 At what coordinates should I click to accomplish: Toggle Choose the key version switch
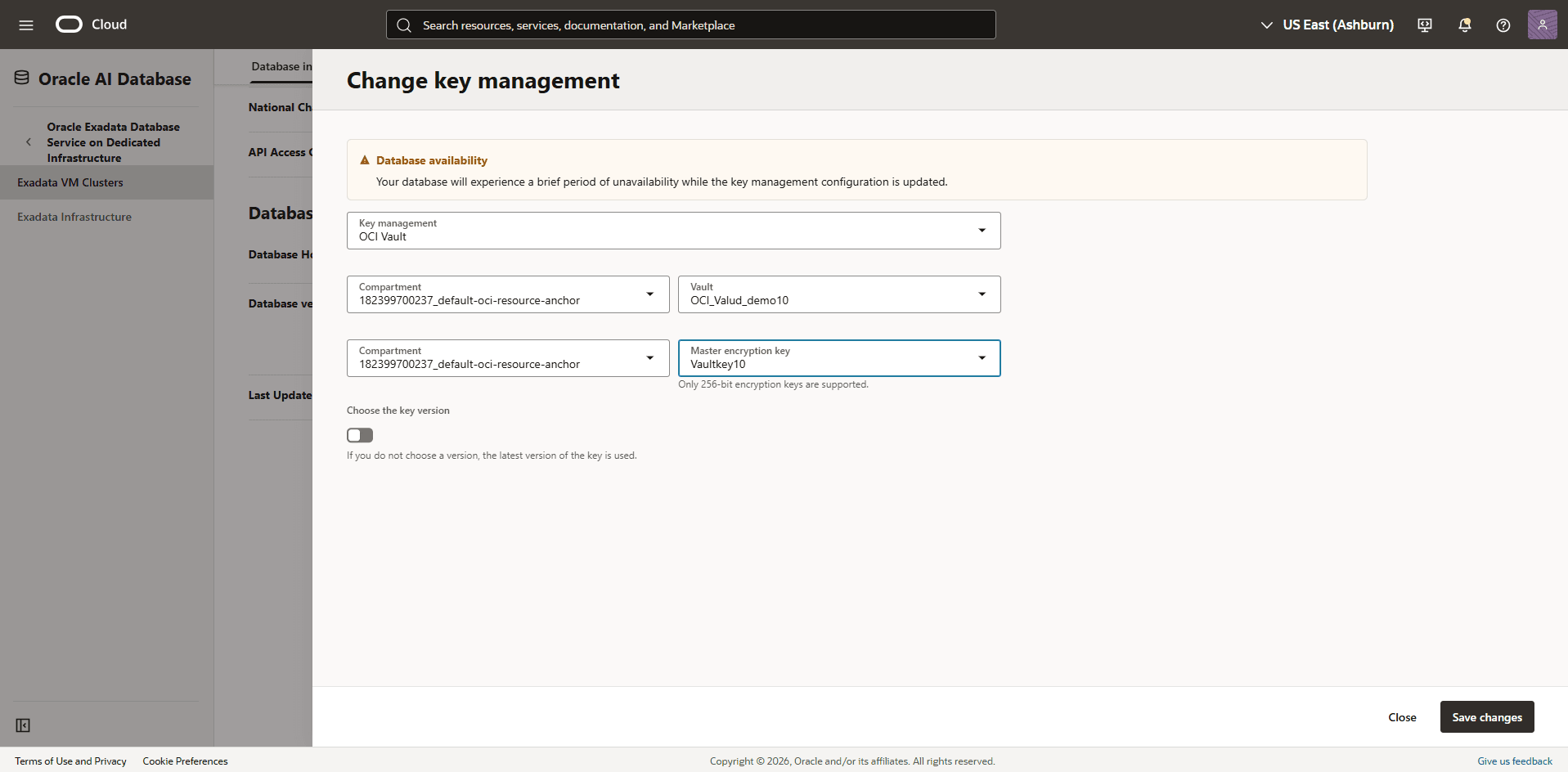click(360, 435)
